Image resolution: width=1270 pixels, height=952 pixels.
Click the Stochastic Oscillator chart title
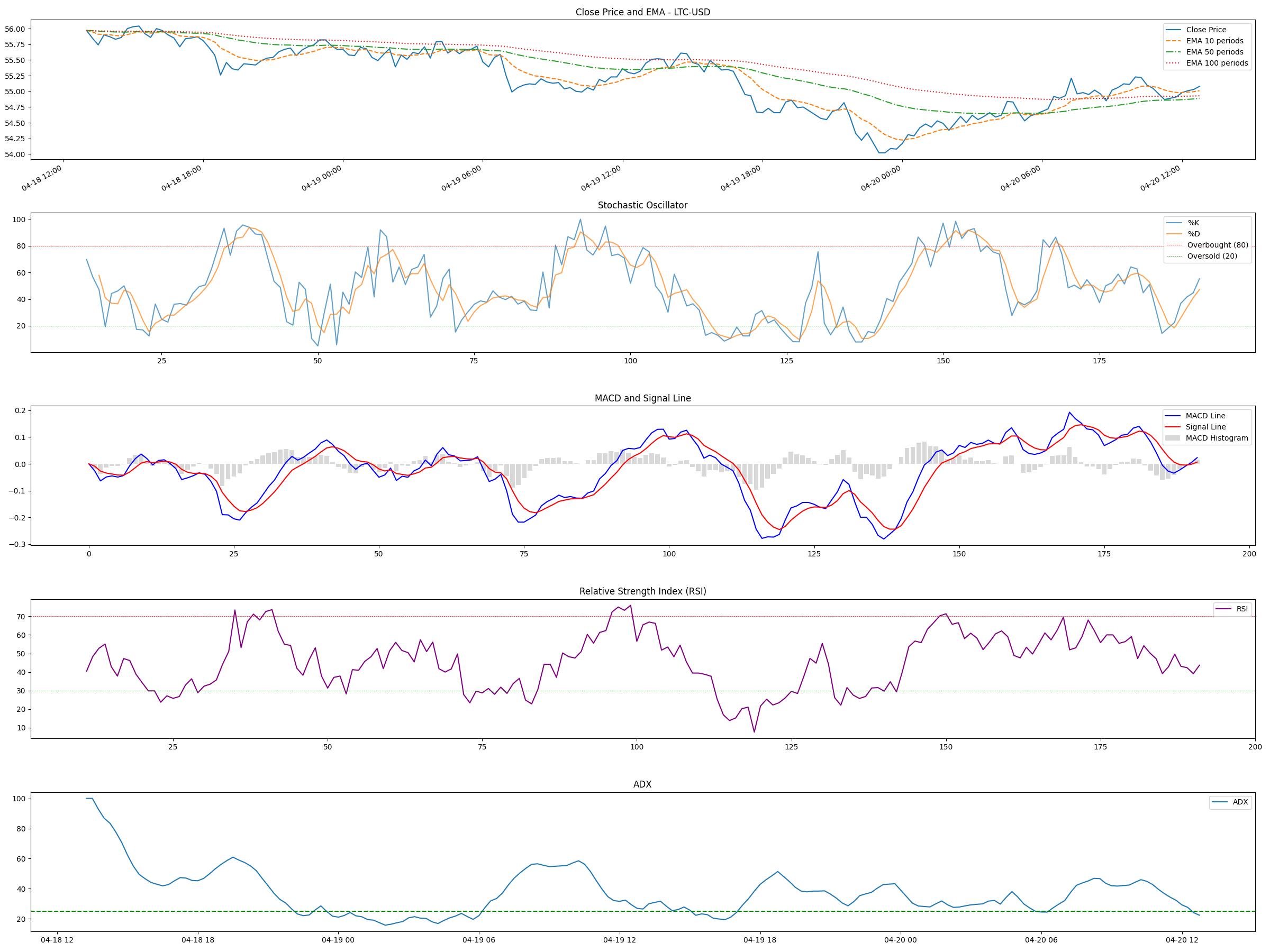(642, 205)
